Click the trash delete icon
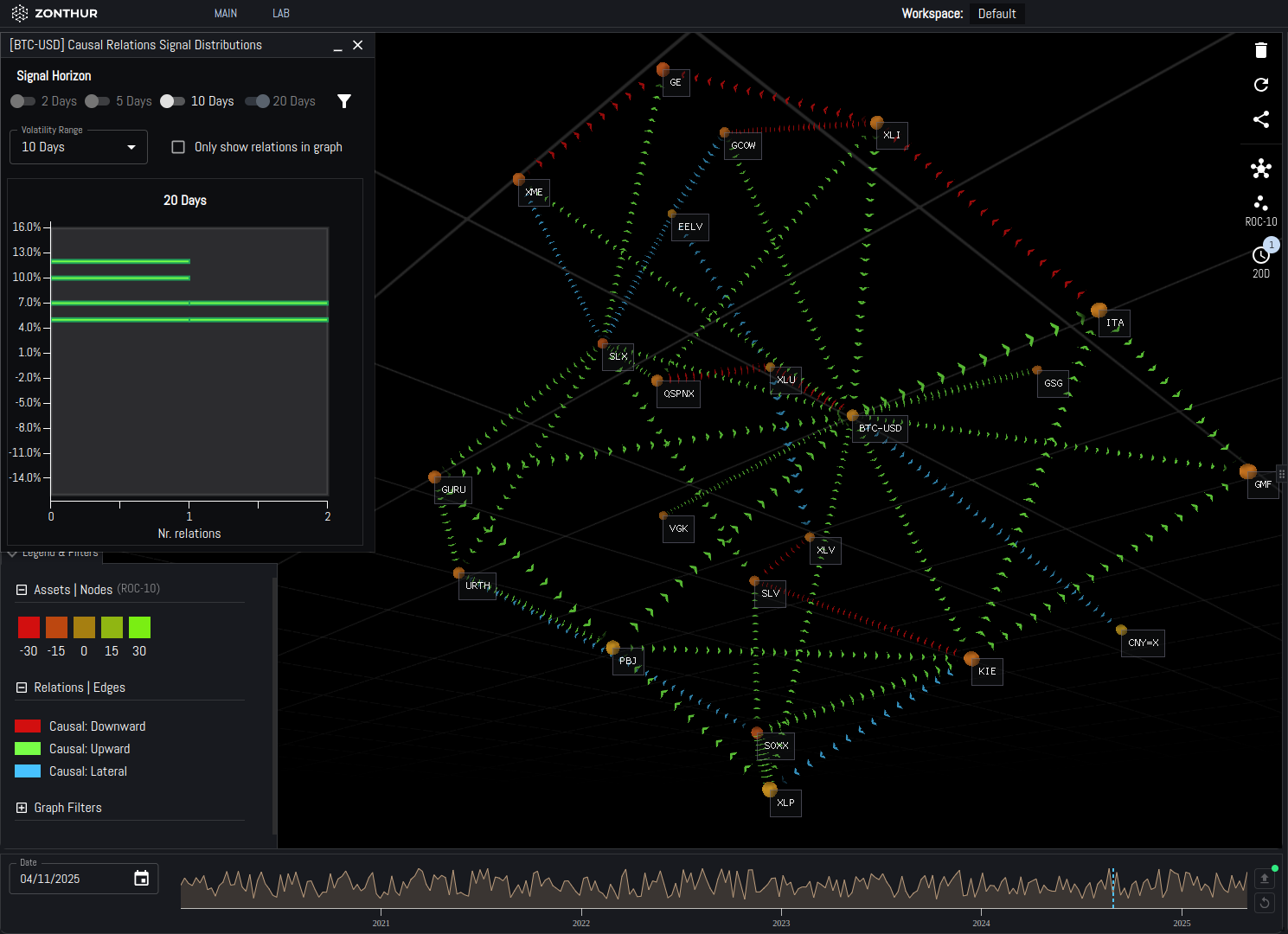The height and width of the screenshot is (934, 1288). (x=1260, y=50)
